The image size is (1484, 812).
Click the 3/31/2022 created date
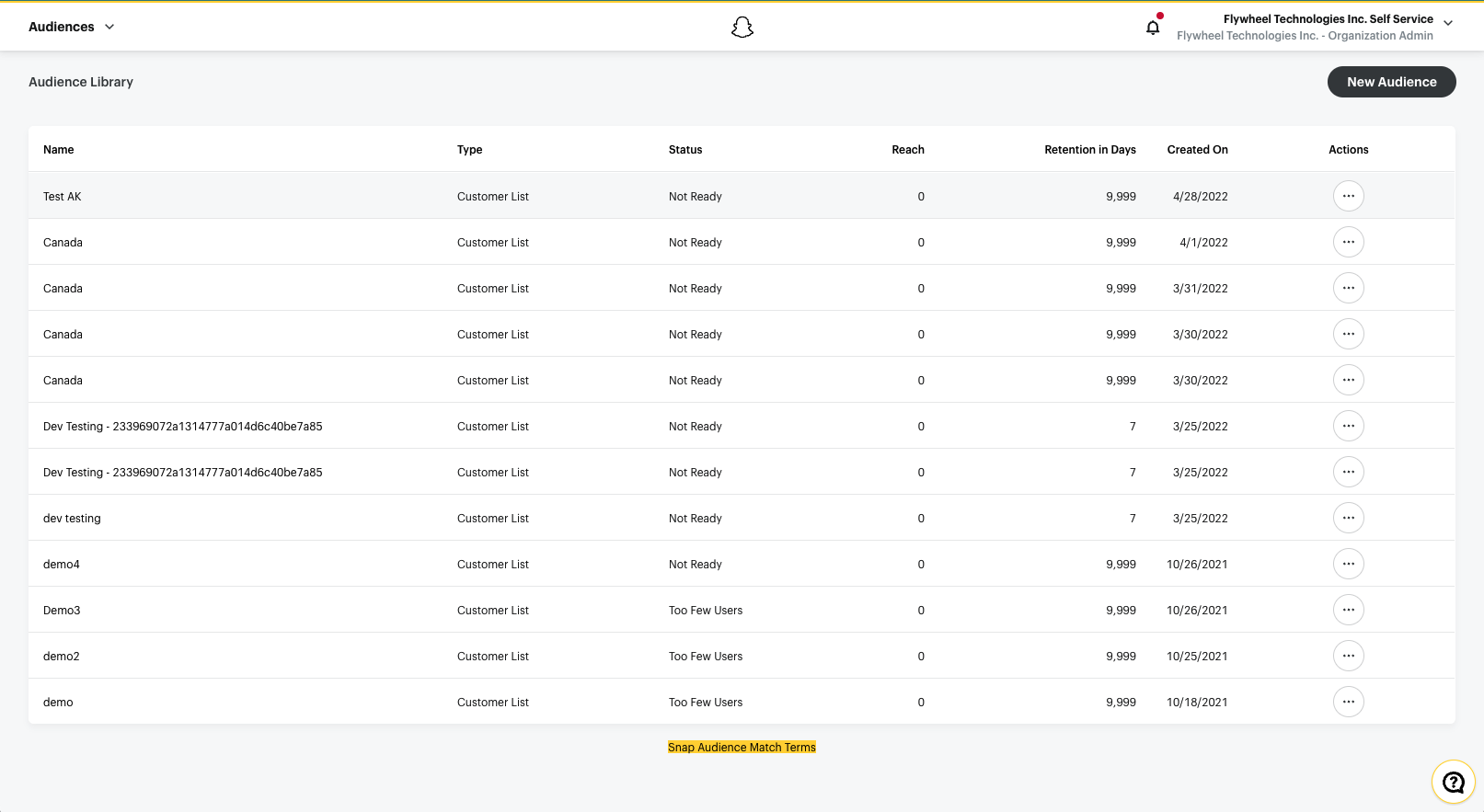point(1201,289)
